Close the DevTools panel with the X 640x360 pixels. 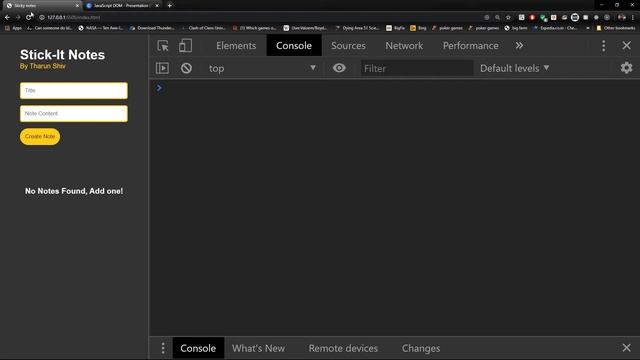click(x=627, y=45)
